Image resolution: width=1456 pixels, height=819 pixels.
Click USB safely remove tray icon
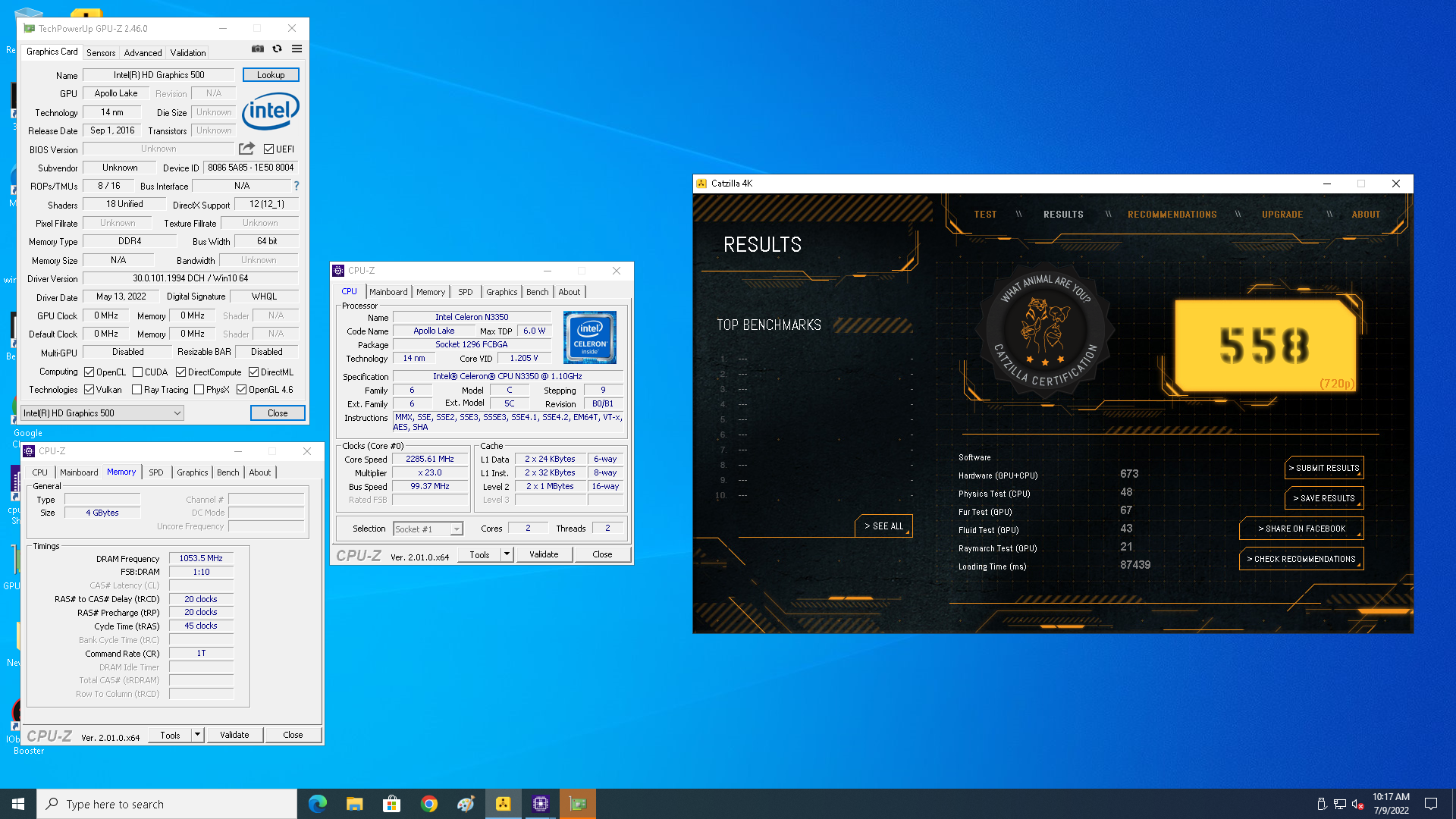pyautogui.click(x=1322, y=804)
